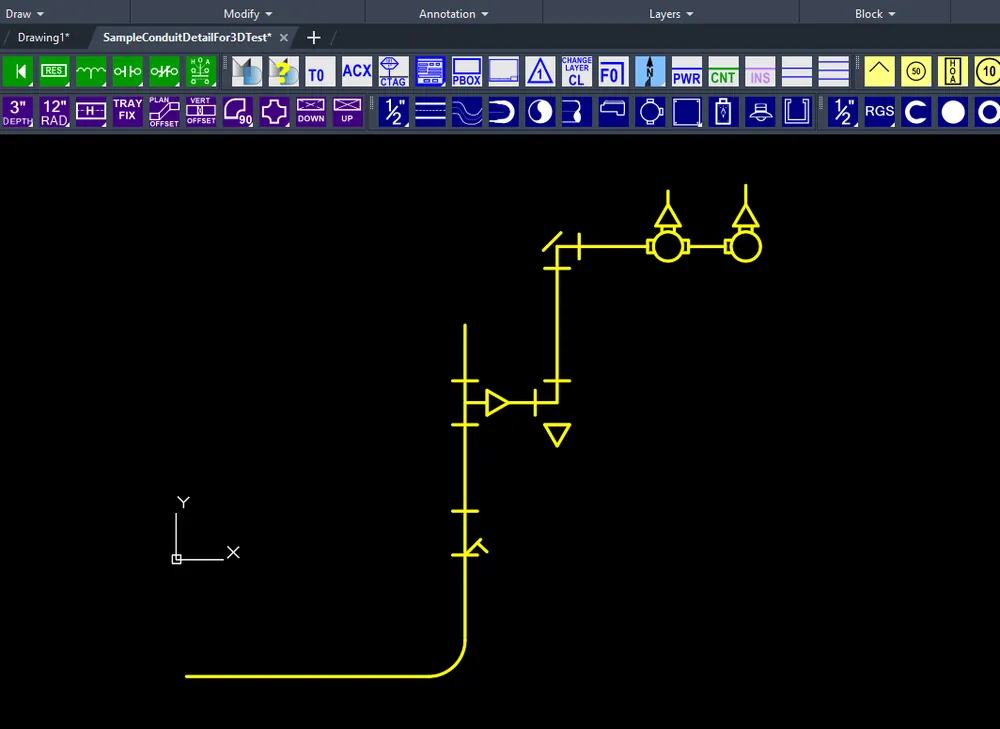Image resolution: width=1000 pixels, height=729 pixels.
Task: Add a triangle revision marker 1
Action: click(x=540, y=71)
